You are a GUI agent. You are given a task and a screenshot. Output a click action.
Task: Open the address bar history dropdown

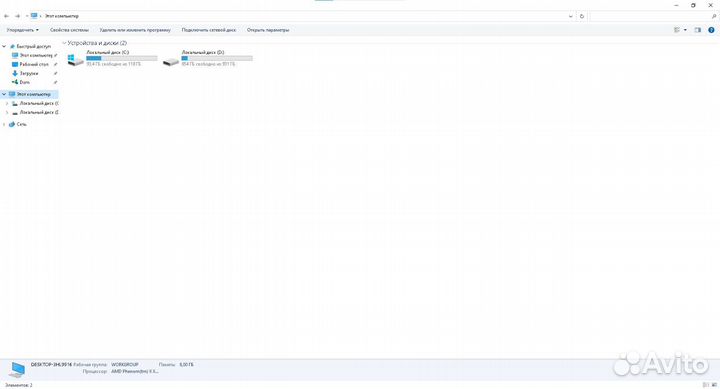pos(571,16)
